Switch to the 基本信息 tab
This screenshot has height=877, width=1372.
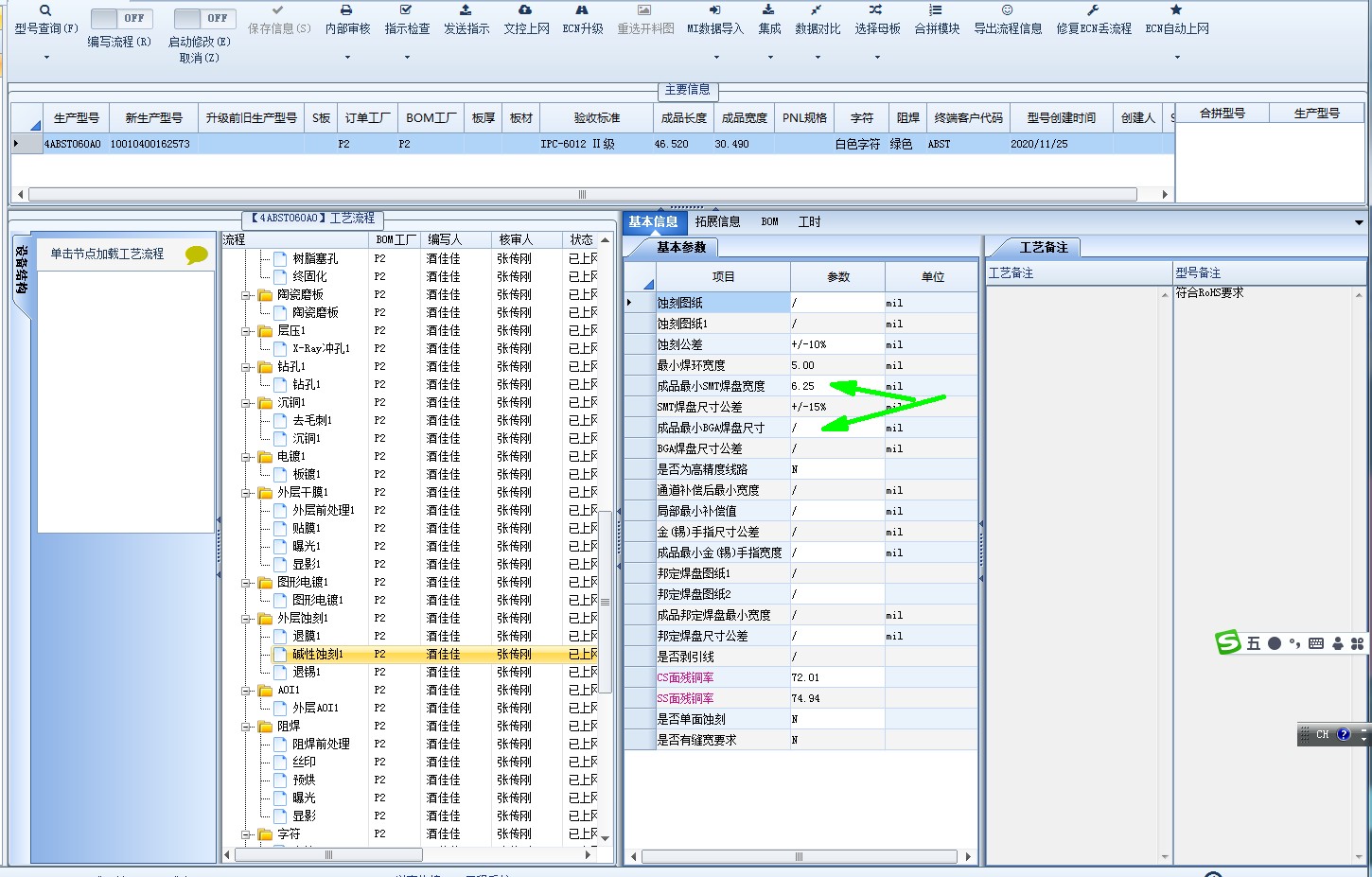click(x=653, y=221)
